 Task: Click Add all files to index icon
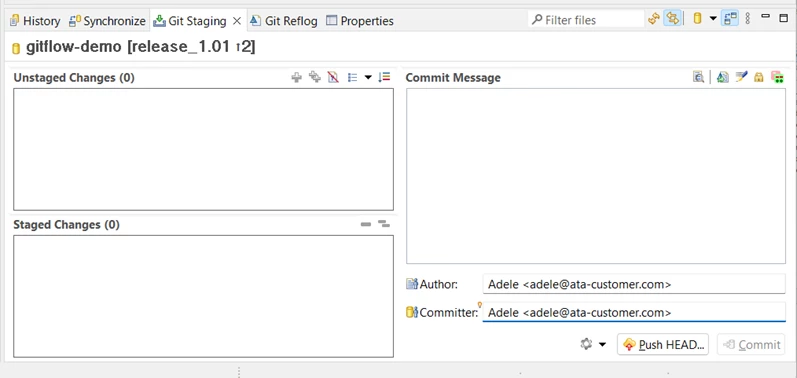(315, 77)
